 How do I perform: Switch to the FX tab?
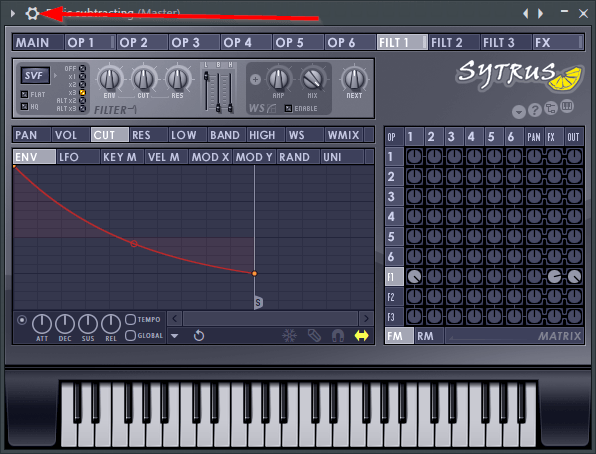(558, 42)
